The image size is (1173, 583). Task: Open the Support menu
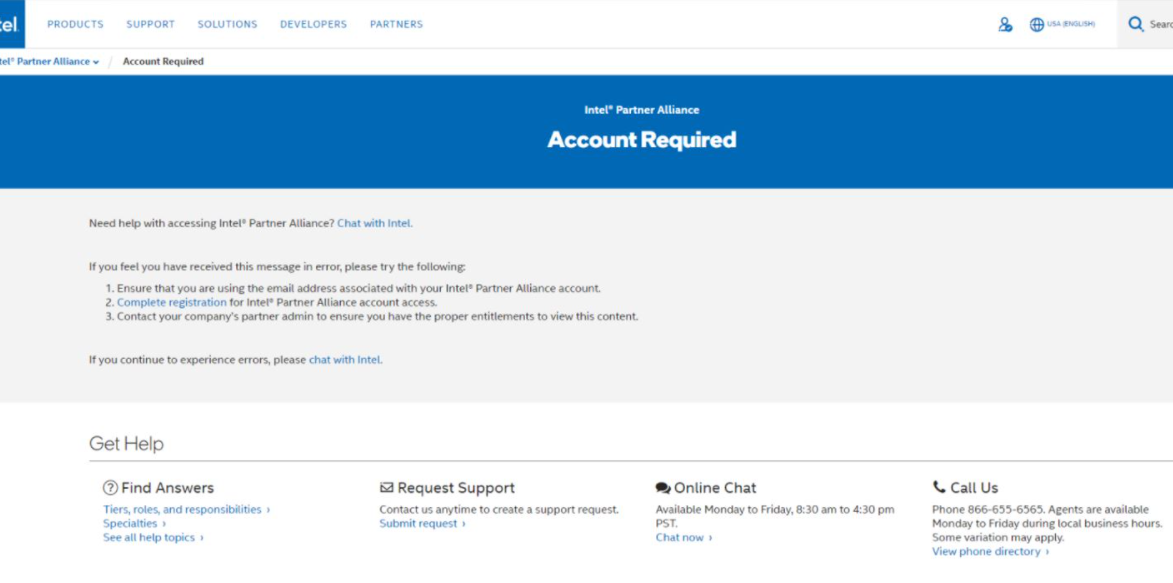(x=150, y=24)
